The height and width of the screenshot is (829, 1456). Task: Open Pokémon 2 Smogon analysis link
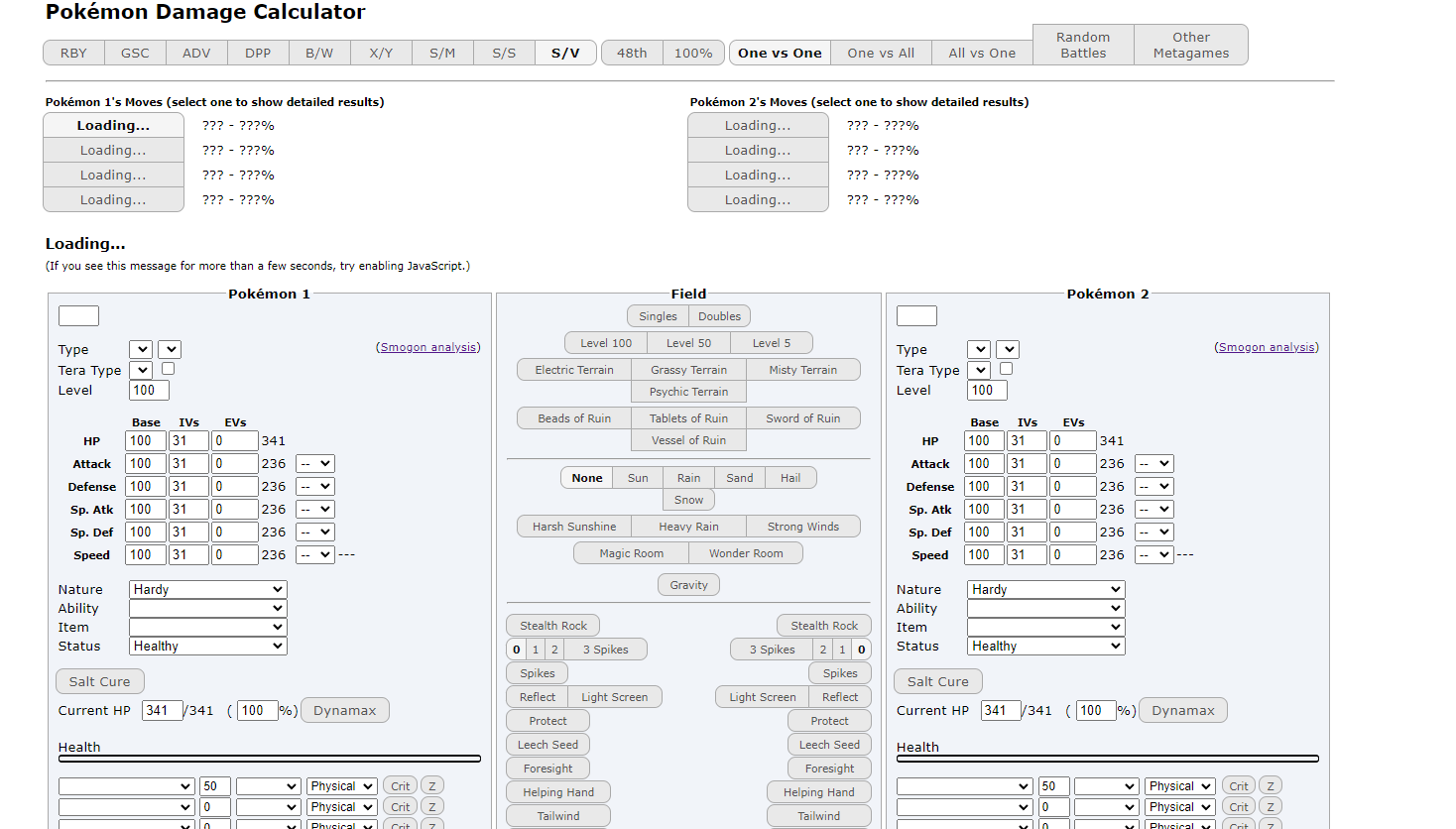point(1267,347)
